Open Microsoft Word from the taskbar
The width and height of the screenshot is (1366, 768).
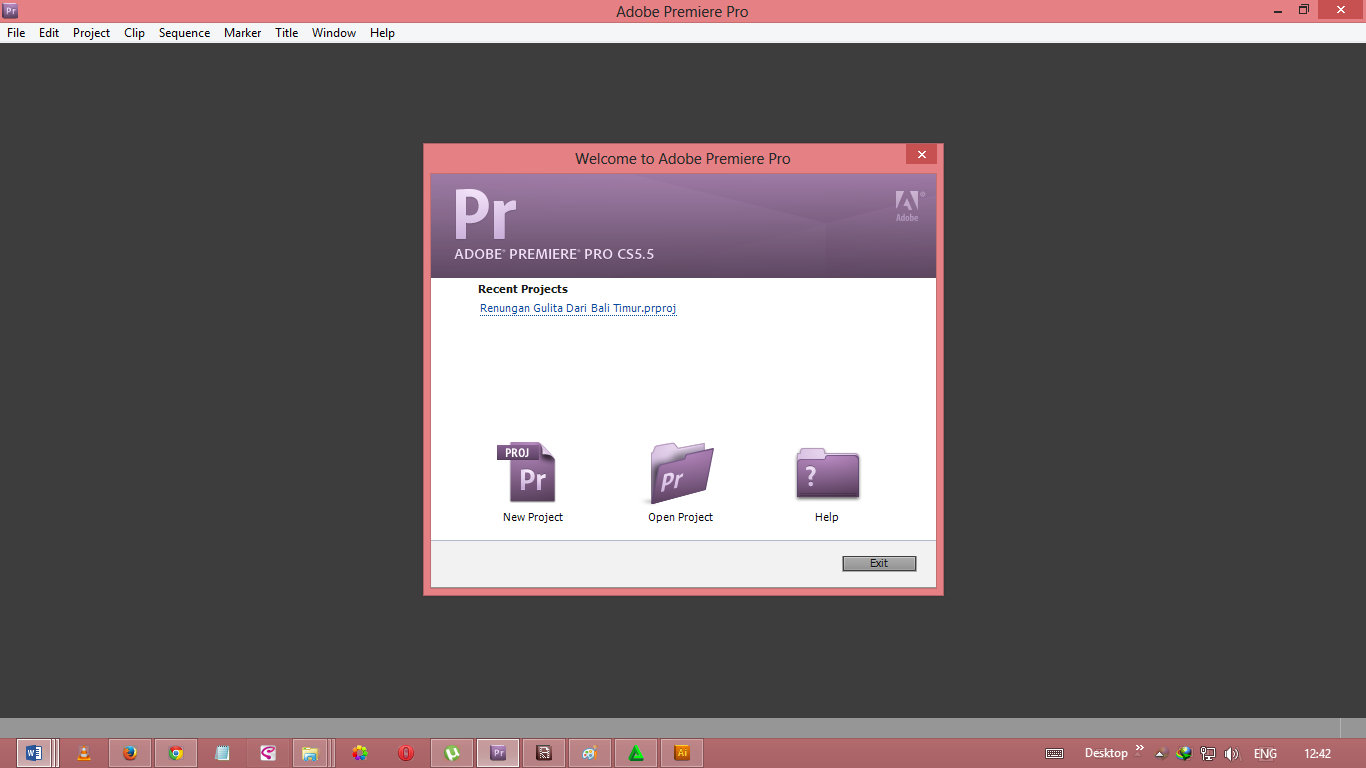point(34,753)
